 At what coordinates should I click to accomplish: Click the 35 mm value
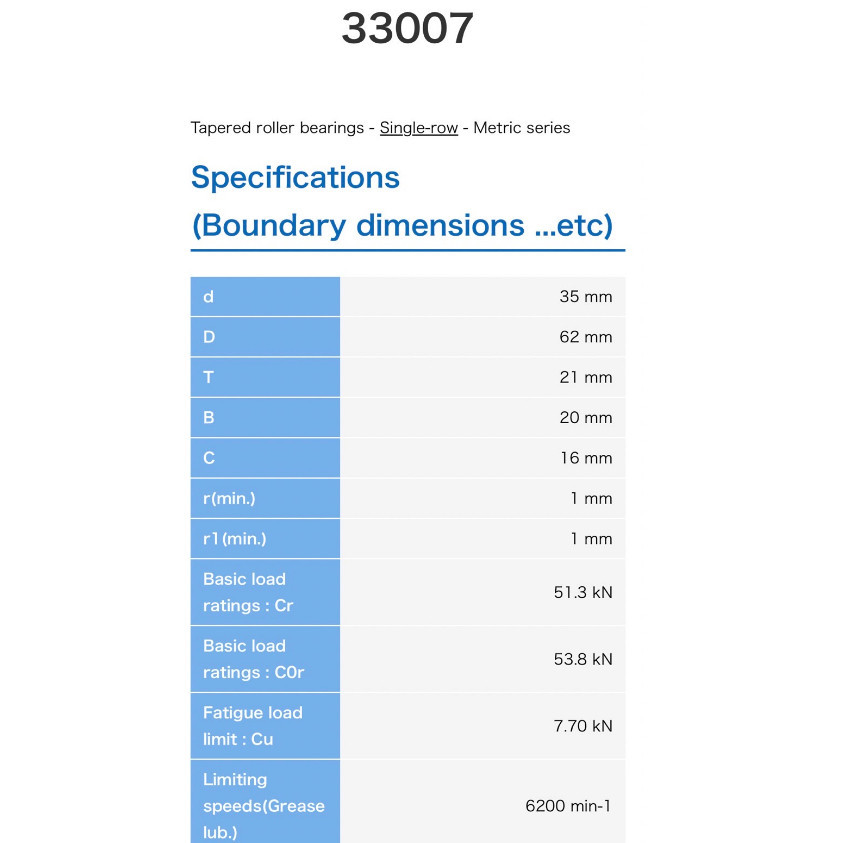tap(585, 297)
